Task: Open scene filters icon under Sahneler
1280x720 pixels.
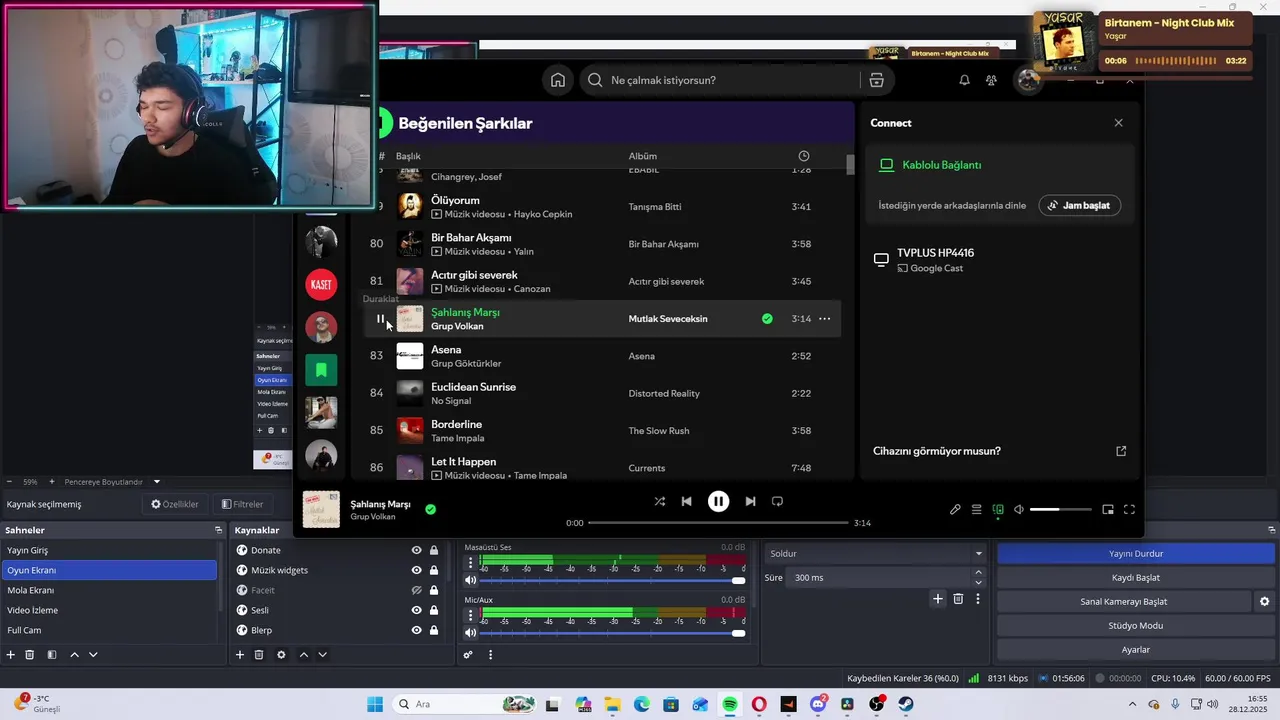Action: [x=52, y=655]
